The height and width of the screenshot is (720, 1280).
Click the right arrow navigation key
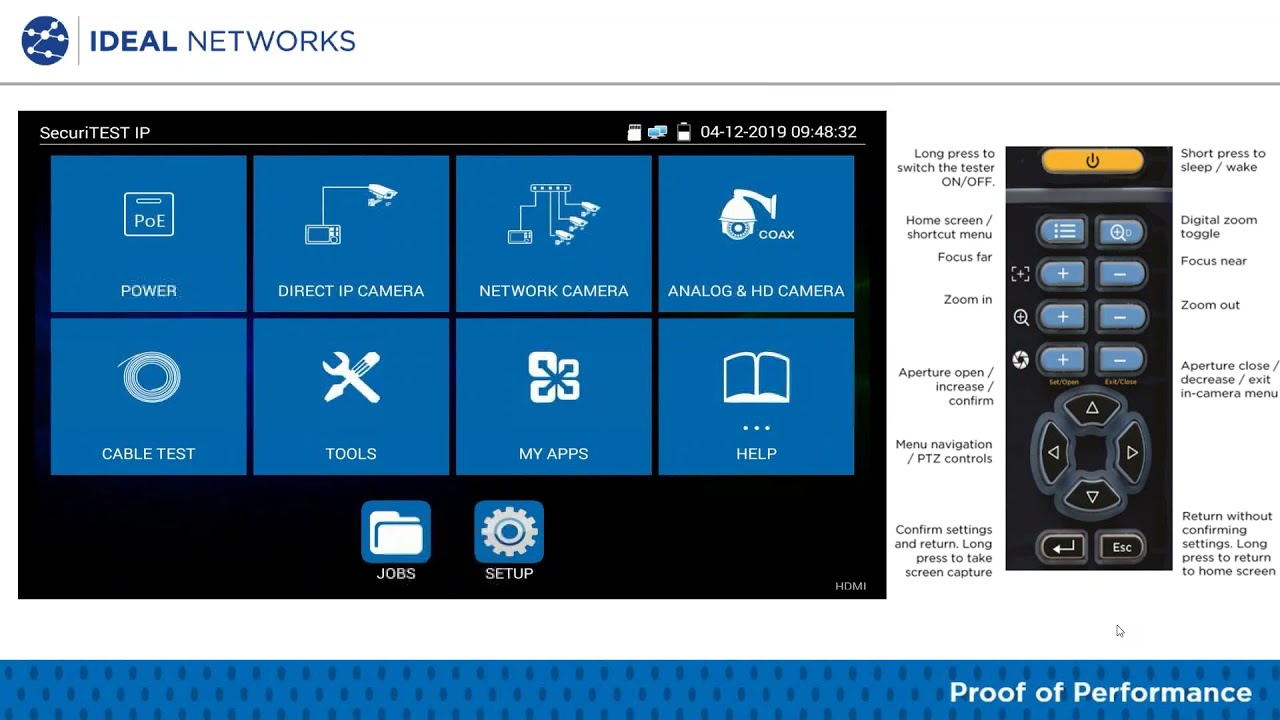coord(1132,453)
